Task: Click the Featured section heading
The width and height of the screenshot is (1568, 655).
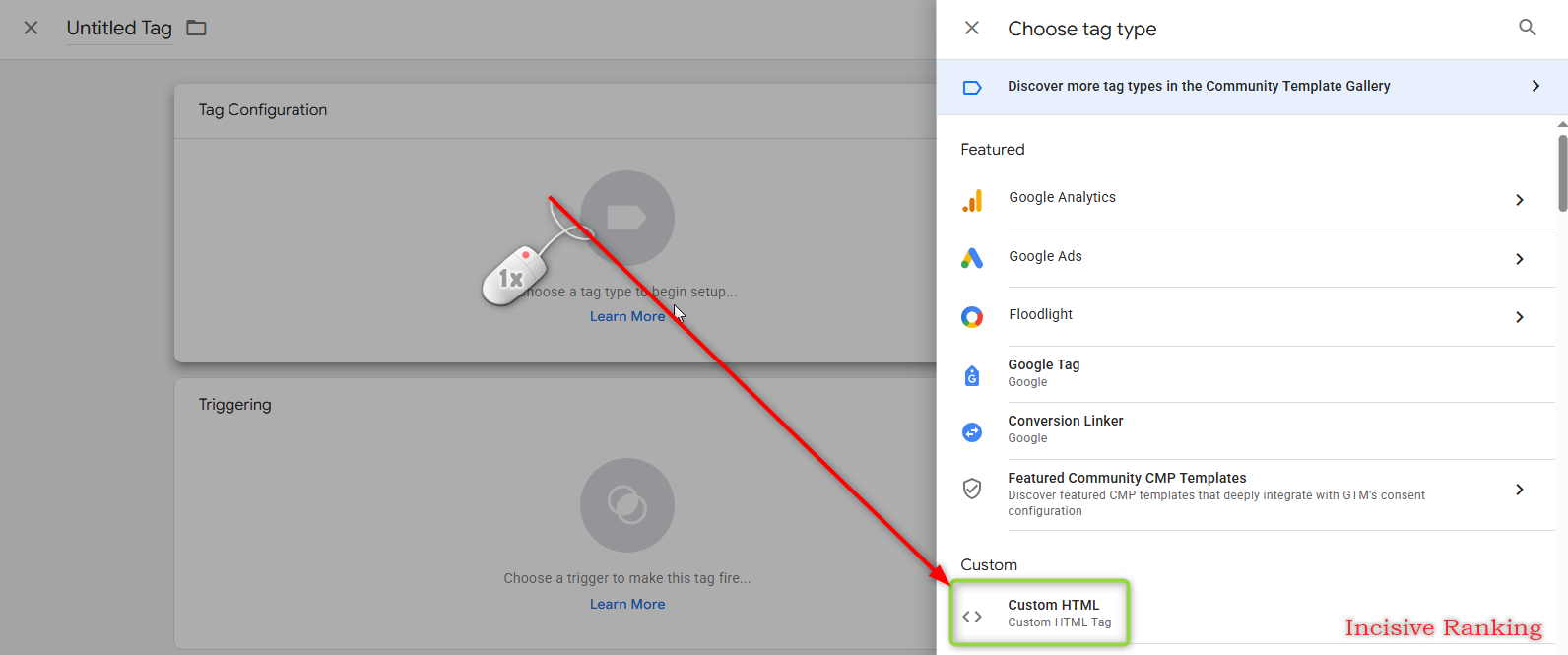Action: pos(993,150)
